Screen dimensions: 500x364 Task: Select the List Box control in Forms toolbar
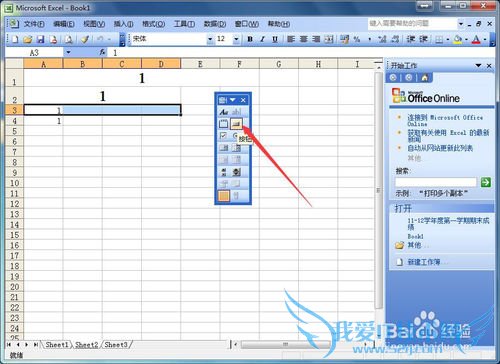point(224,148)
